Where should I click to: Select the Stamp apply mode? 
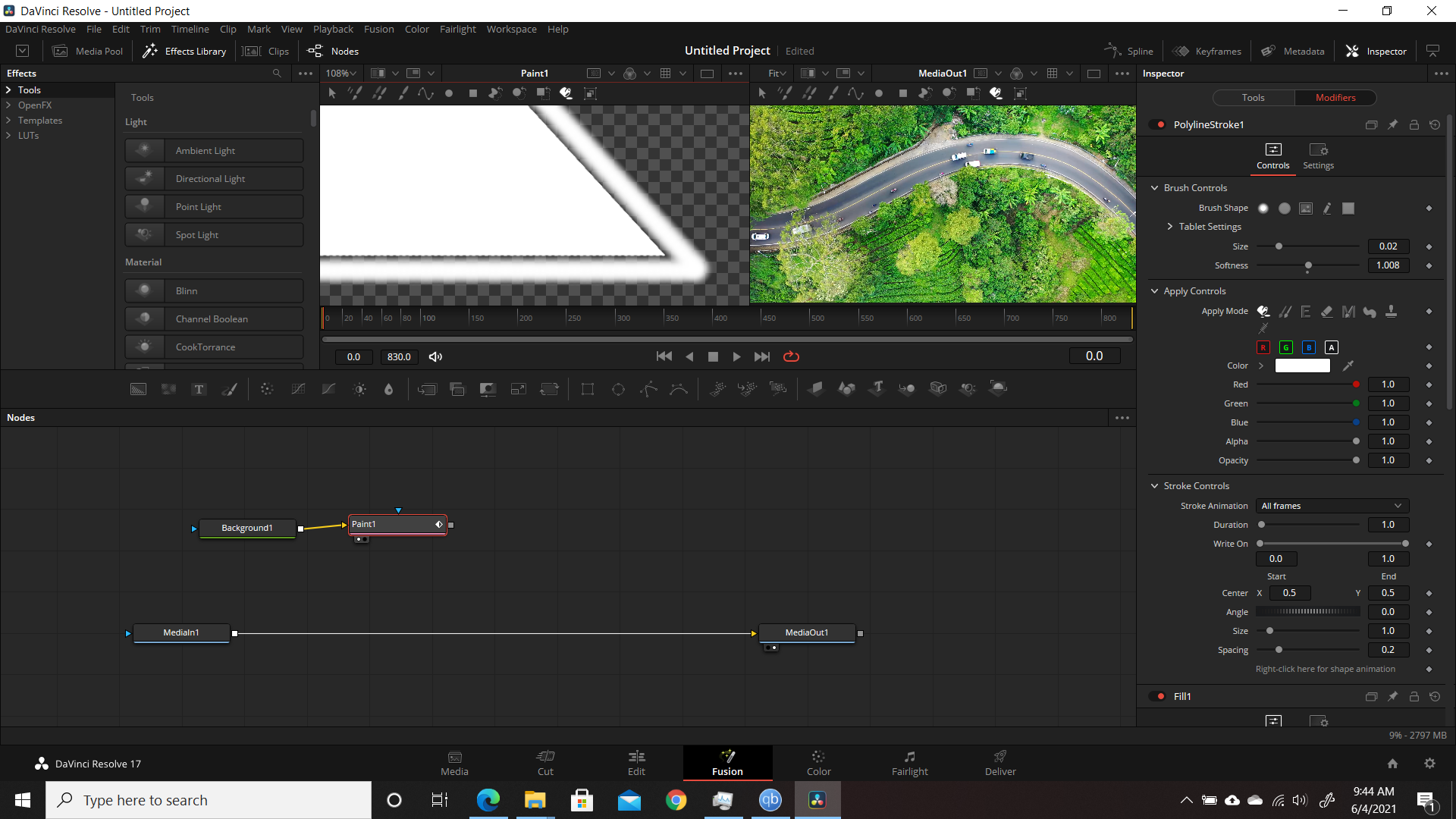(x=1392, y=312)
